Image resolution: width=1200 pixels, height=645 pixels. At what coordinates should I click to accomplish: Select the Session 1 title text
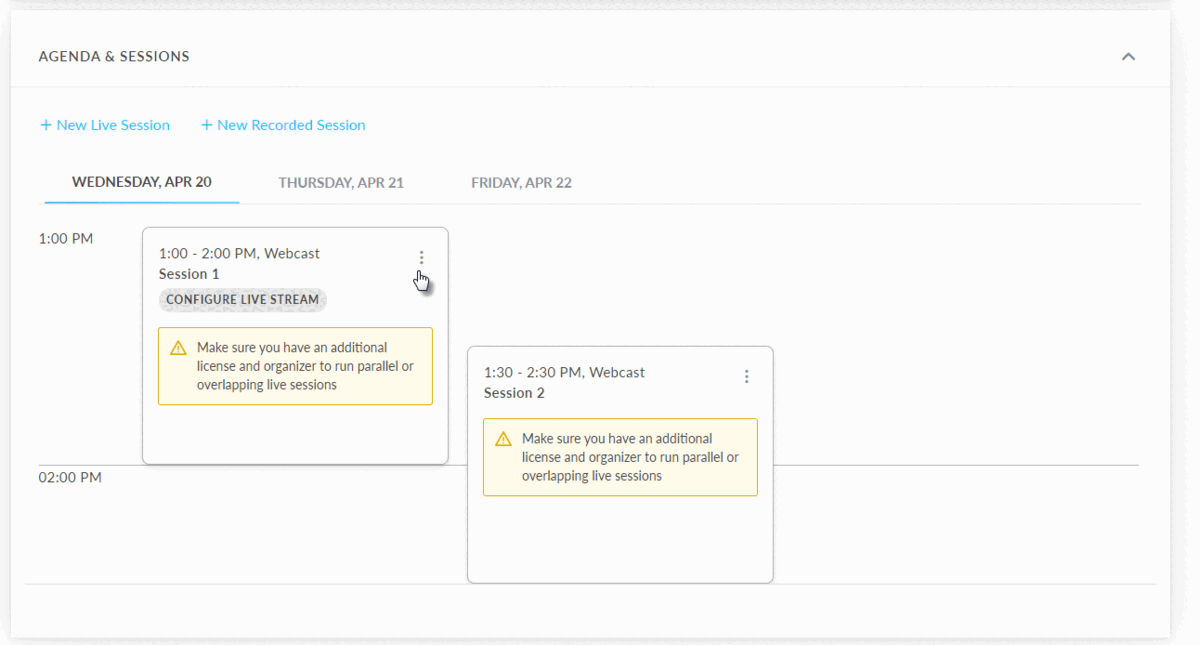[x=189, y=274]
